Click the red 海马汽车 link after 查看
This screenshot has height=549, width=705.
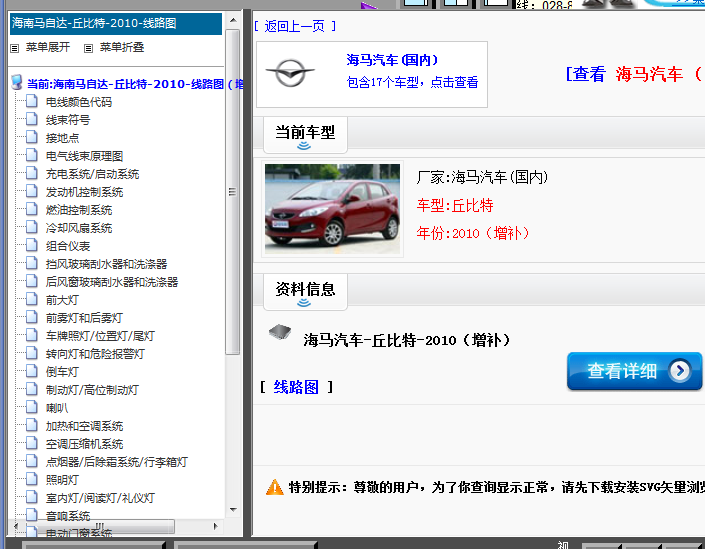pyautogui.click(x=649, y=74)
